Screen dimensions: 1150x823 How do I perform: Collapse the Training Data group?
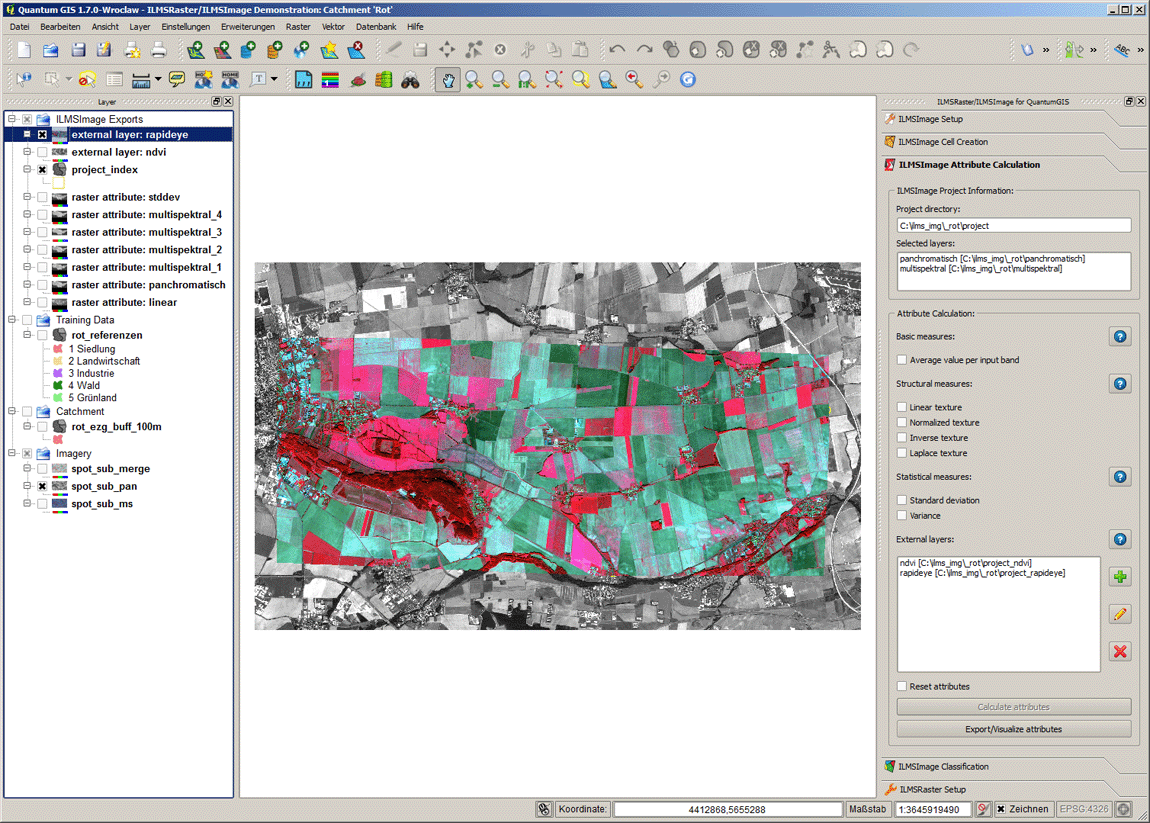(12, 320)
